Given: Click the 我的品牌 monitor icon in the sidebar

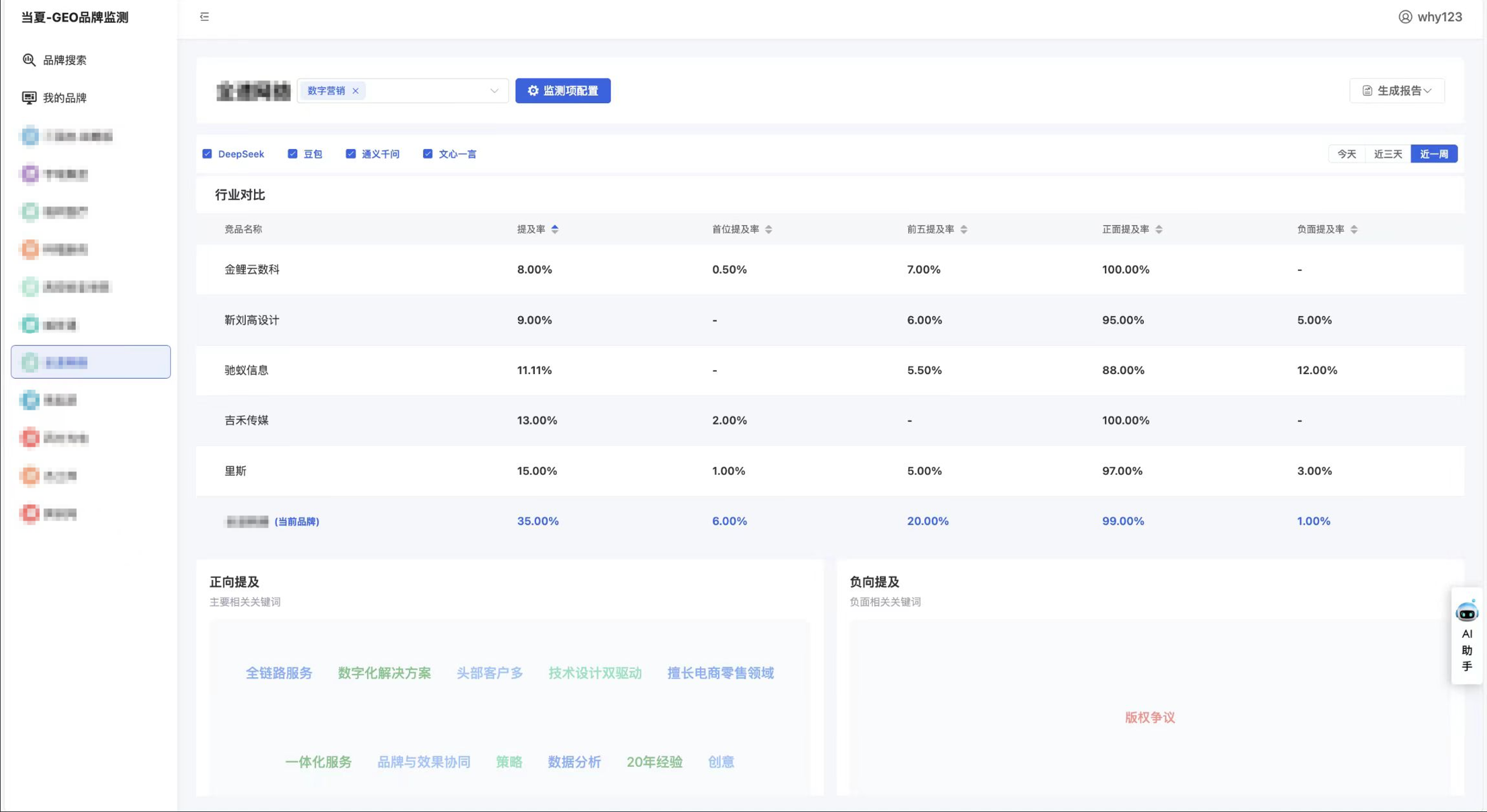Looking at the screenshot, I should click(x=29, y=97).
